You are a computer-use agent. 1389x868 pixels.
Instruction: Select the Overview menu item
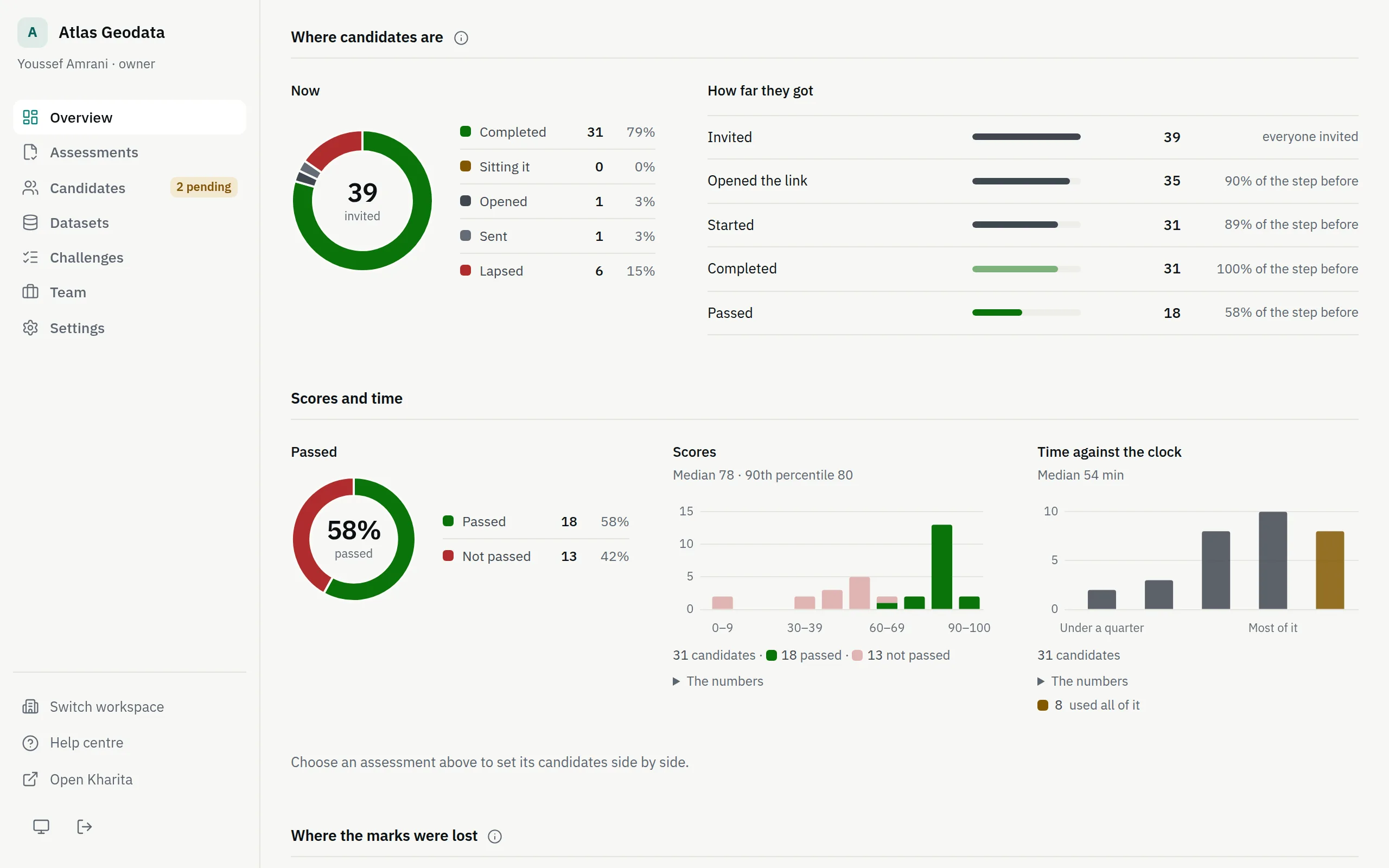click(x=130, y=117)
